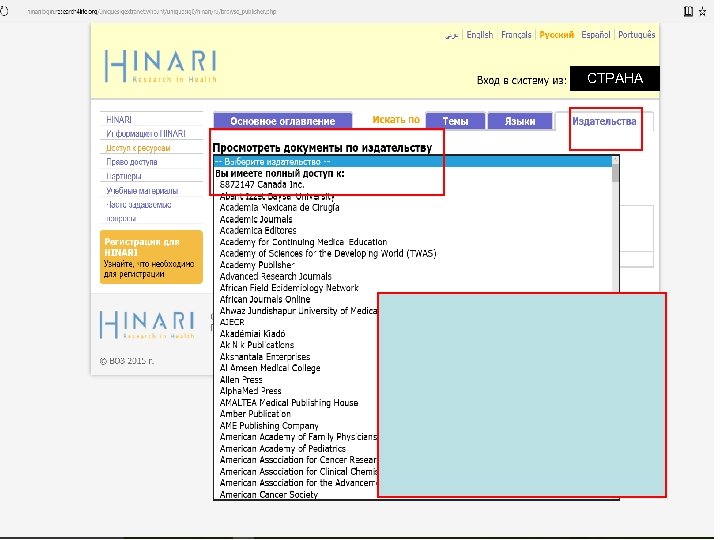Screen dimensions: 720x540
Task: Switch language to Français
Action: click(516, 35)
